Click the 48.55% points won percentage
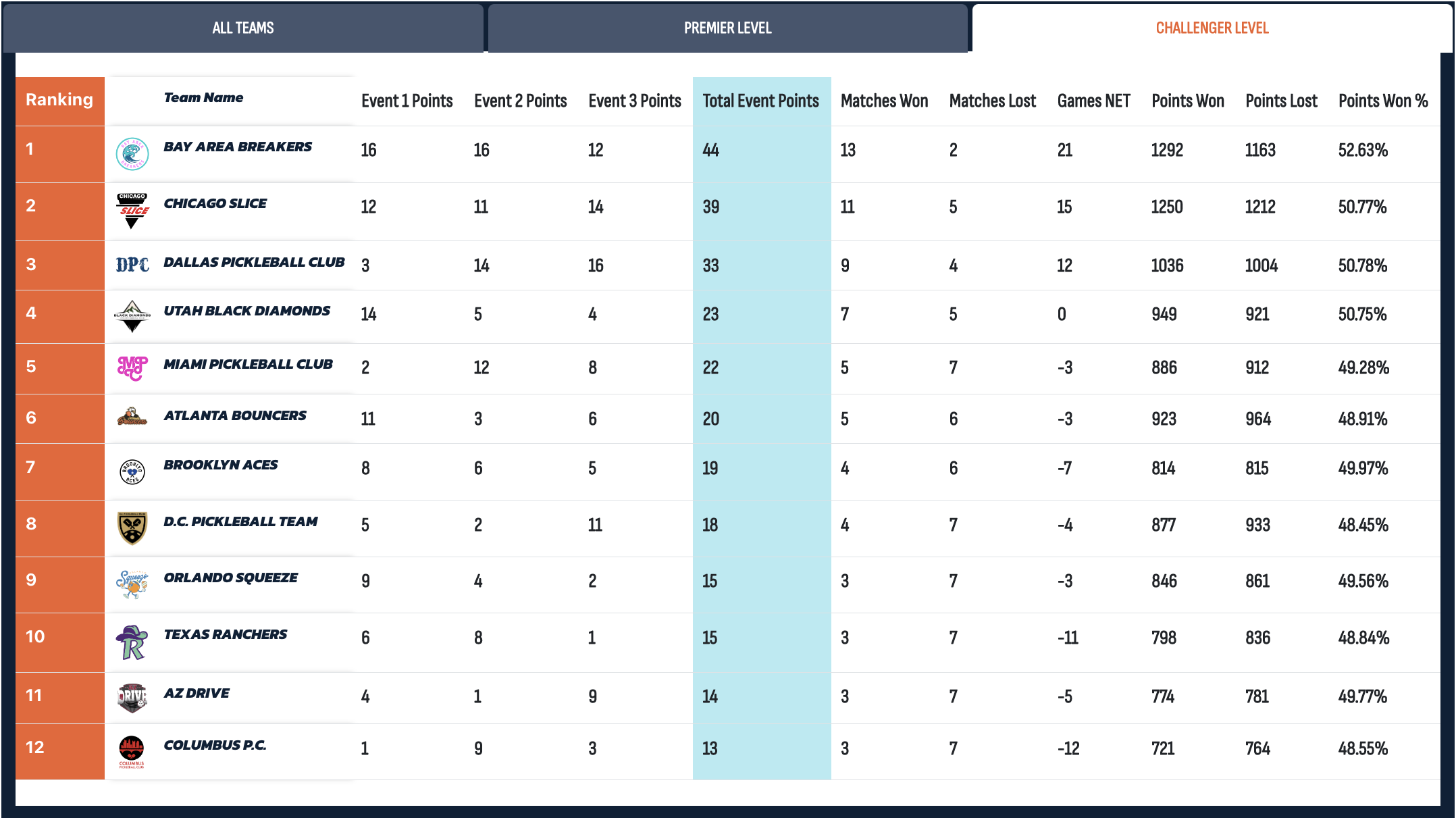The width and height of the screenshot is (1456, 820). click(x=1363, y=748)
